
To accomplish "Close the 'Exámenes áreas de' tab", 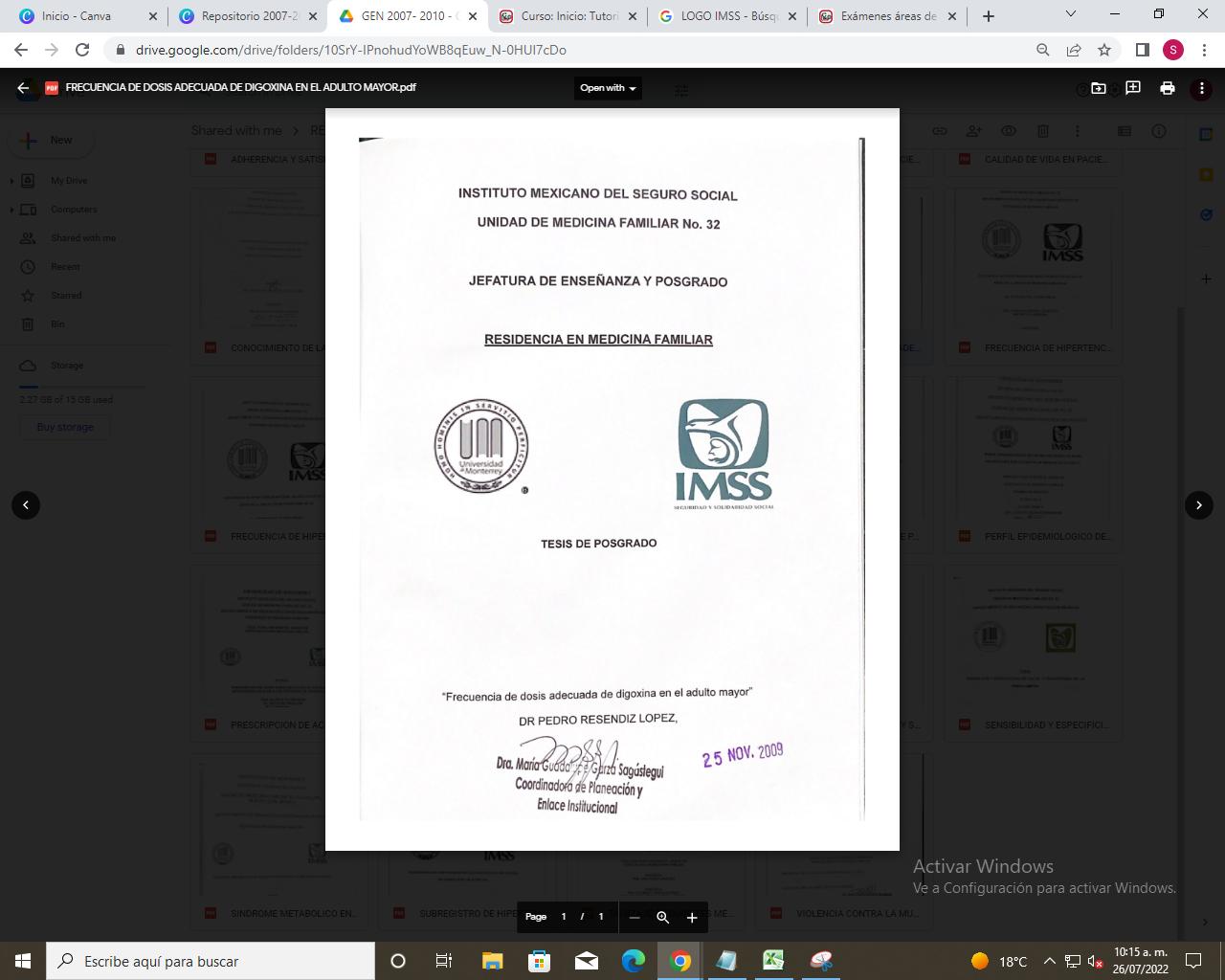I will (x=951, y=16).
